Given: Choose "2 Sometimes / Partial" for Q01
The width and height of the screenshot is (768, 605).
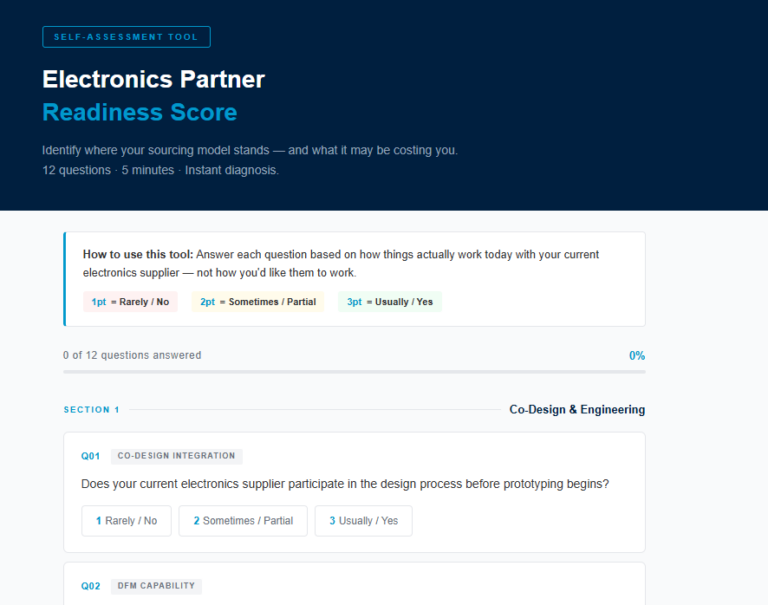Looking at the screenshot, I should click(x=243, y=521).
